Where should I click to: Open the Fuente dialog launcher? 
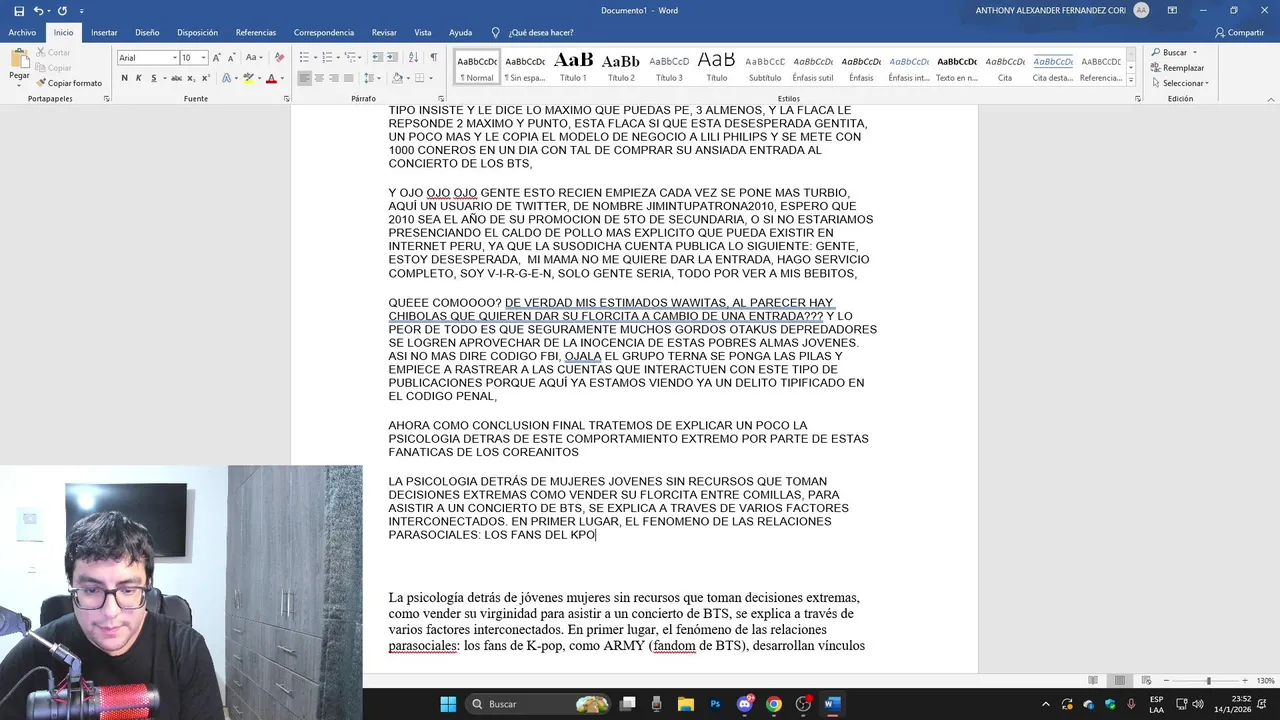pos(287,99)
